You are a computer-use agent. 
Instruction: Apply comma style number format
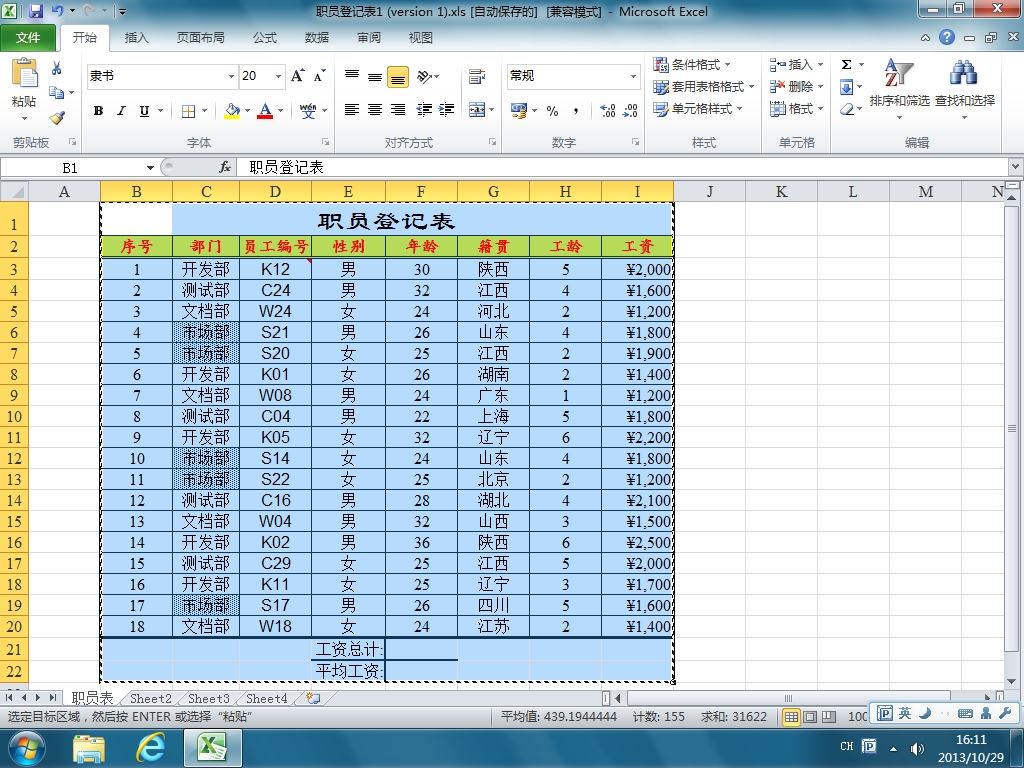pyautogui.click(x=575, y=110)
